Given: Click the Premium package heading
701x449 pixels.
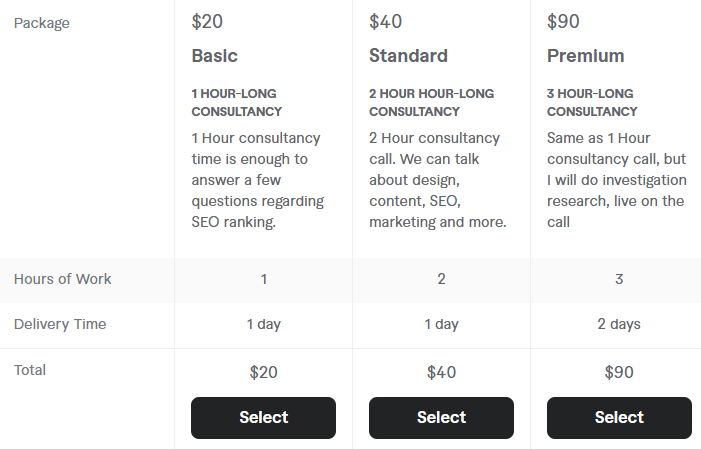Looking at the screenshot, I should pyautogui.click(x=586, y=56).
